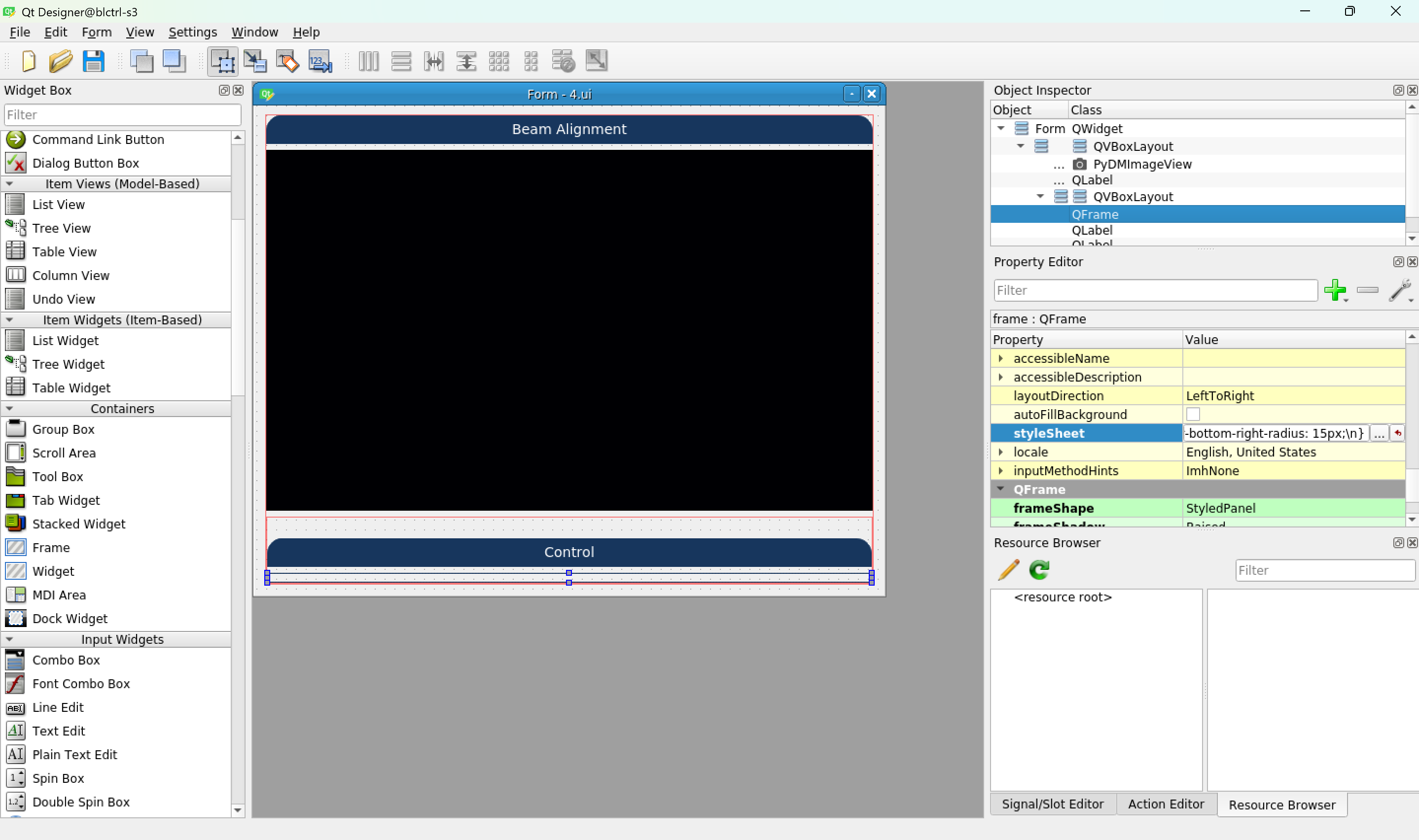Select the Edit Widgets mode tool
The height and width of the screenshot is (840, 1419).
pos(223,61)
